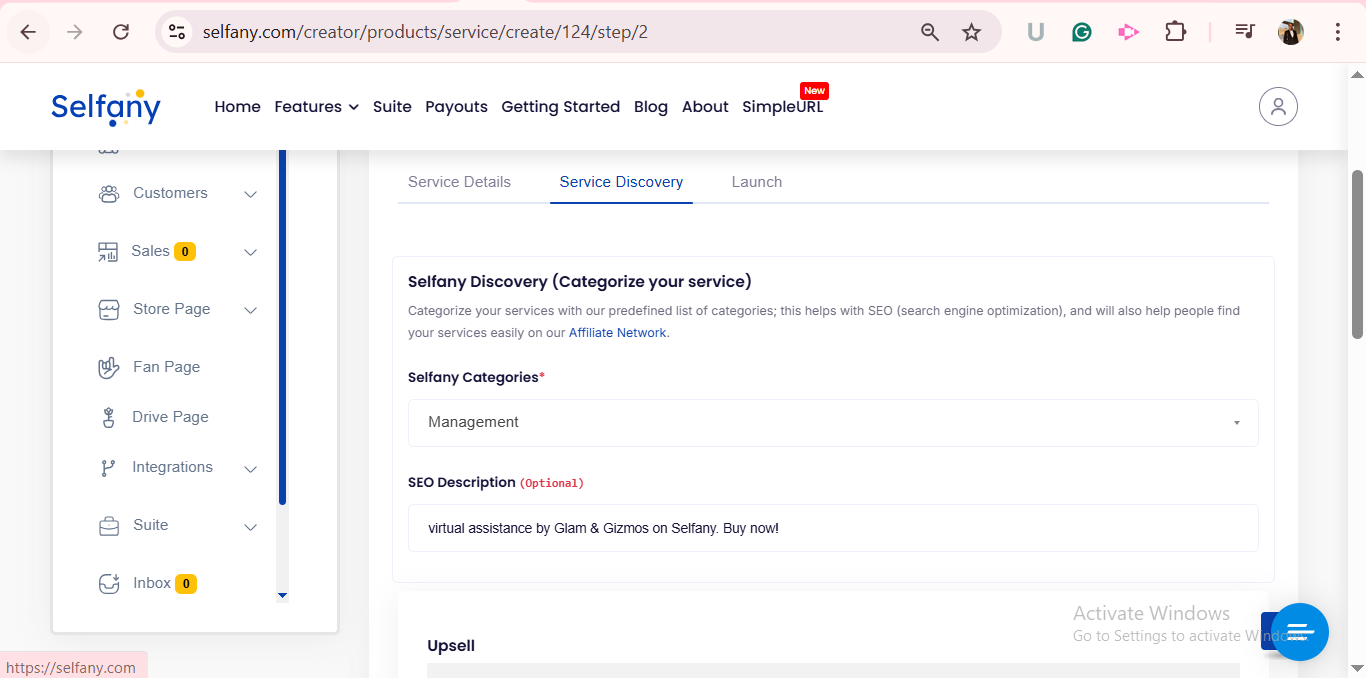Screen dimensions: 1366x678
Task: Click the Suite briefcase icon
Action: point(109,526)
